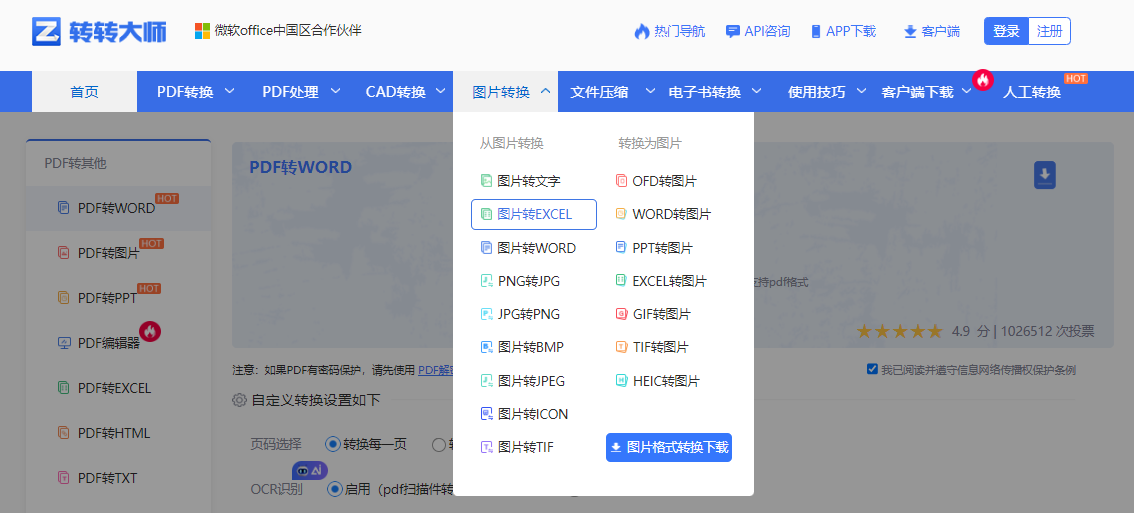The width and height of the screenshot is (1134, 513).
Task: Click the 图片转文字 icon in dropdown
Action: tap(487, 181)
